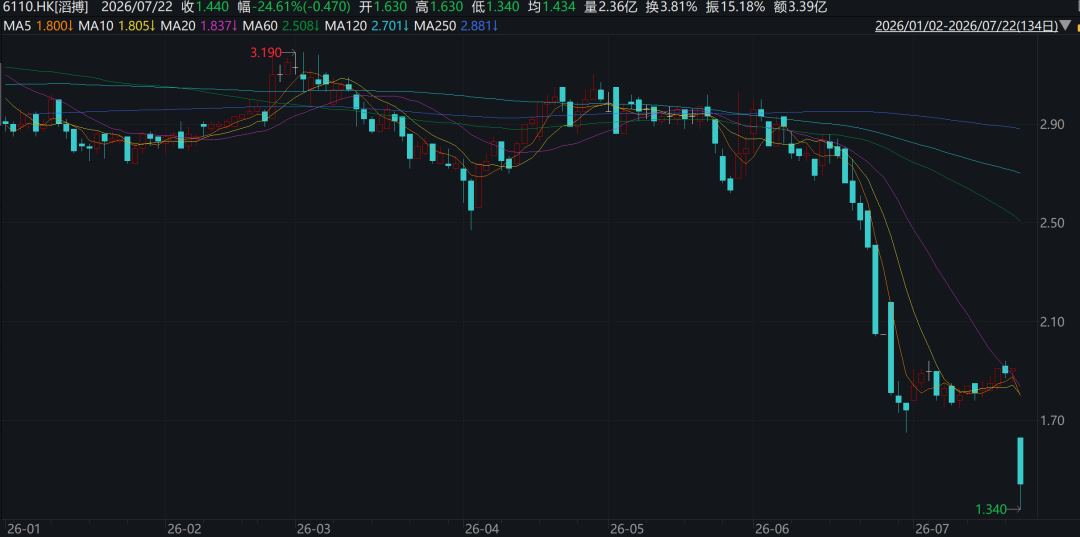Open the date range dropdown triangle
Screen dimensions: 1080x537
(x=1066, y=27)
